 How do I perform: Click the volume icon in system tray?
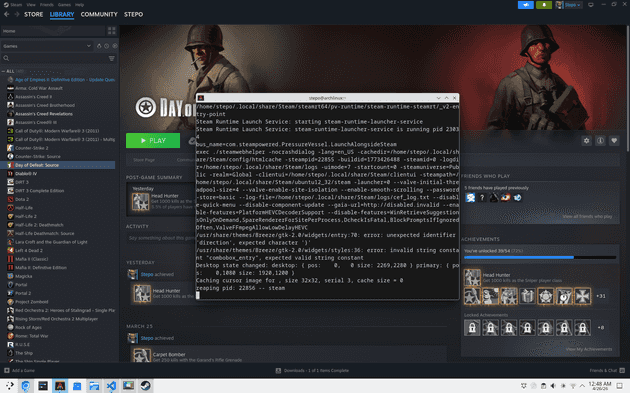(553, 386)
